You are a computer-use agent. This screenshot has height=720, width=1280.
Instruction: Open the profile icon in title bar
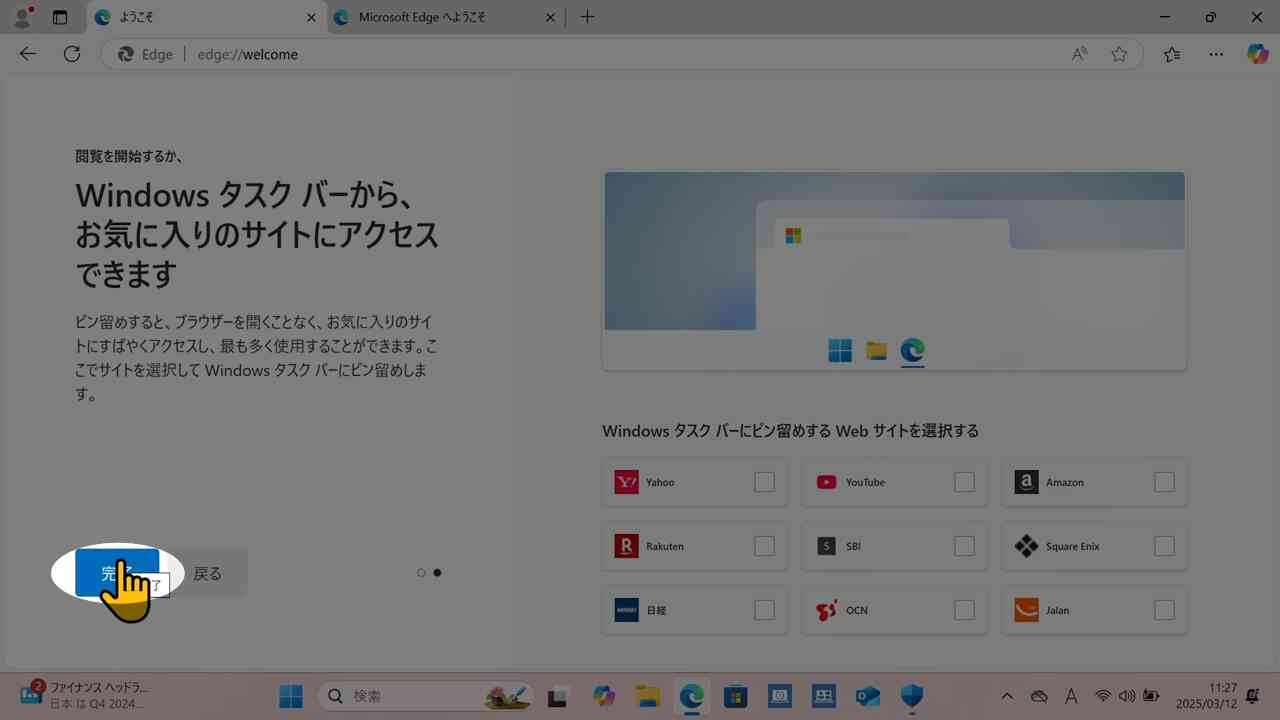click(22, 17)
